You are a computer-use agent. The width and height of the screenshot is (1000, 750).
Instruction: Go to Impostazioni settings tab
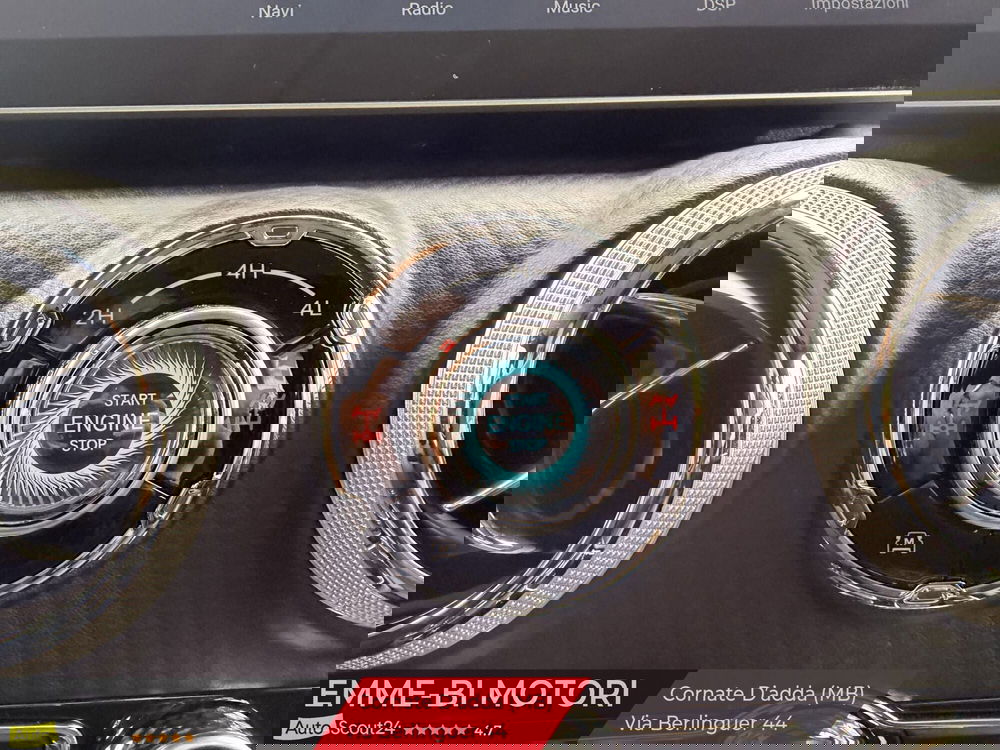pyautogui.click(x=859, y=5)
